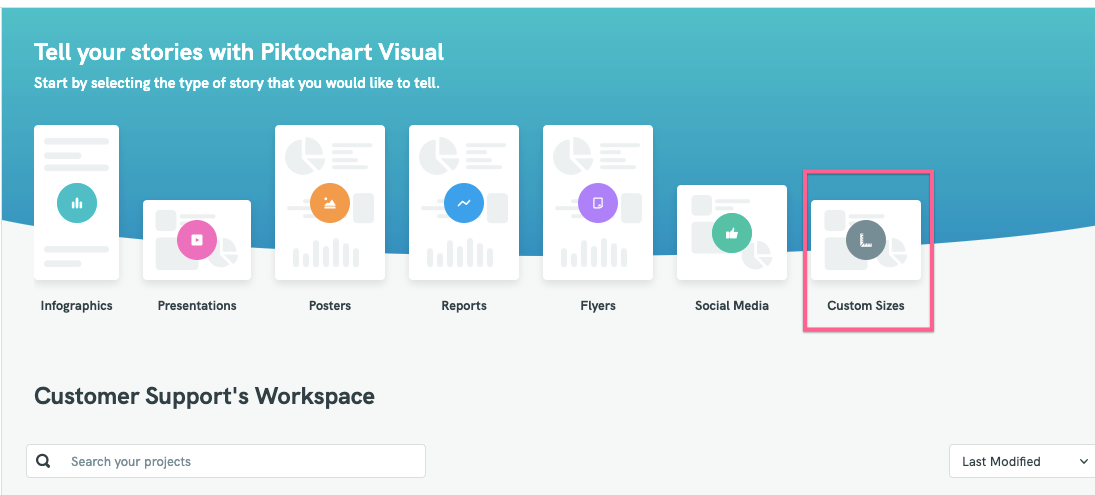Click the pink Presentations play icon
1095x495 pixels.
(x=197, y=239)
